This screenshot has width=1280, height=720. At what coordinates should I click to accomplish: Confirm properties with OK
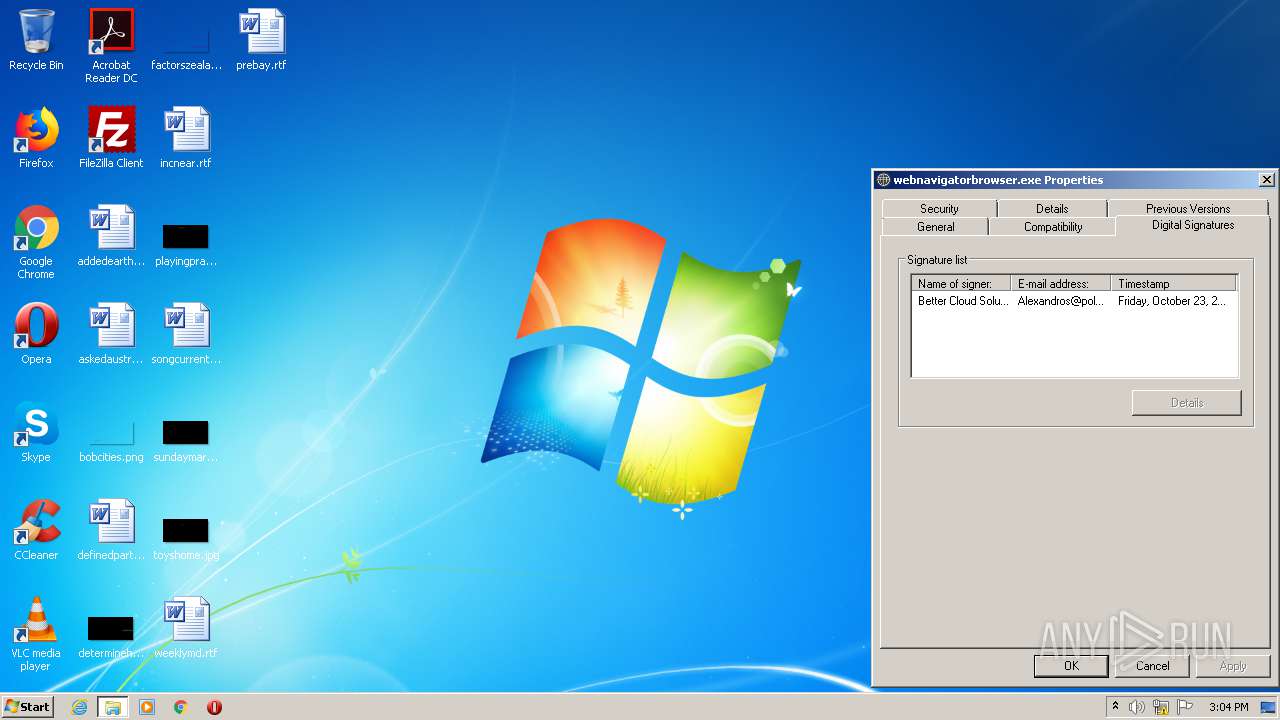coord(1071,666)
